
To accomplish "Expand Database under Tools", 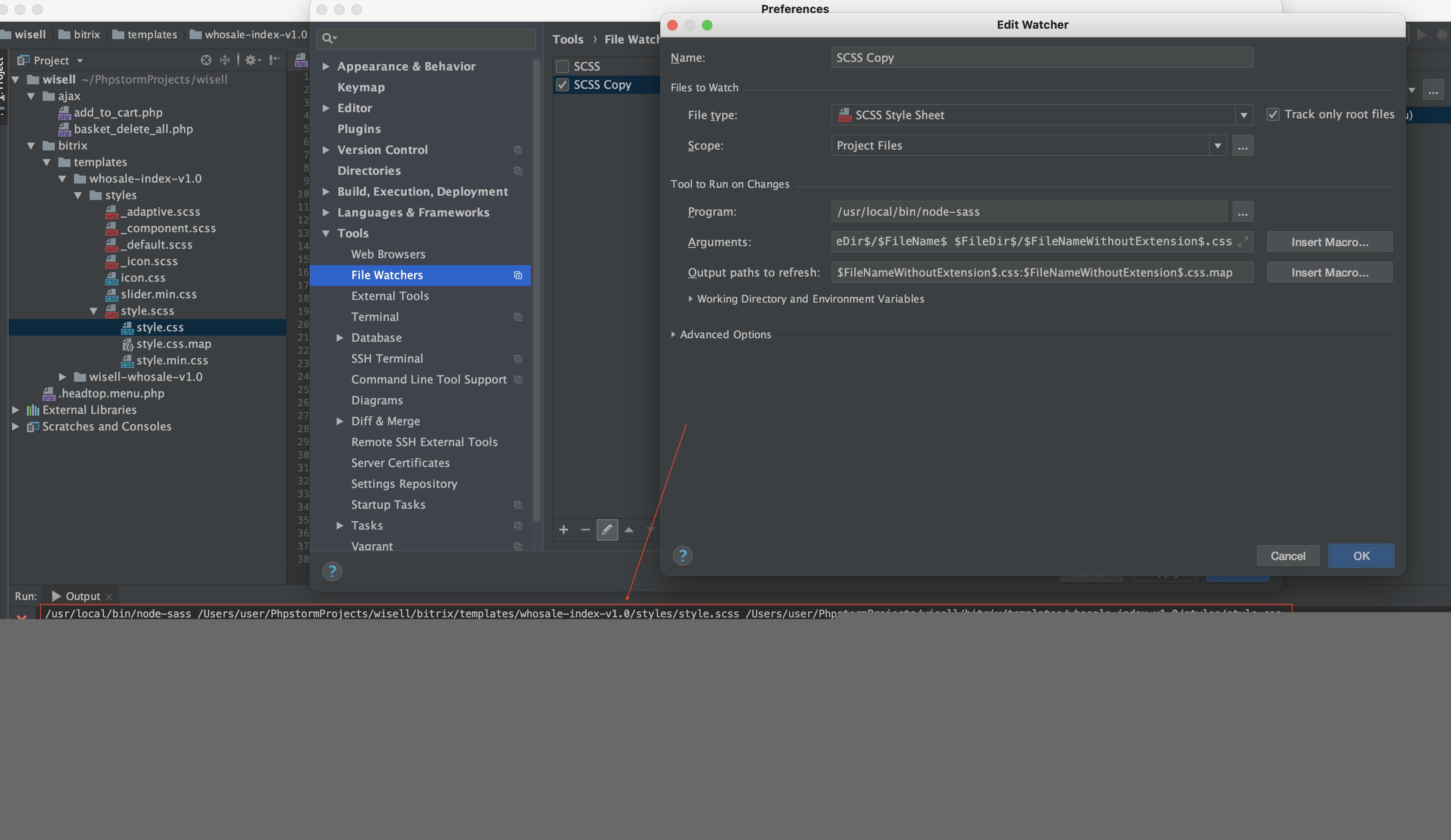I will (x=340, y=338).
